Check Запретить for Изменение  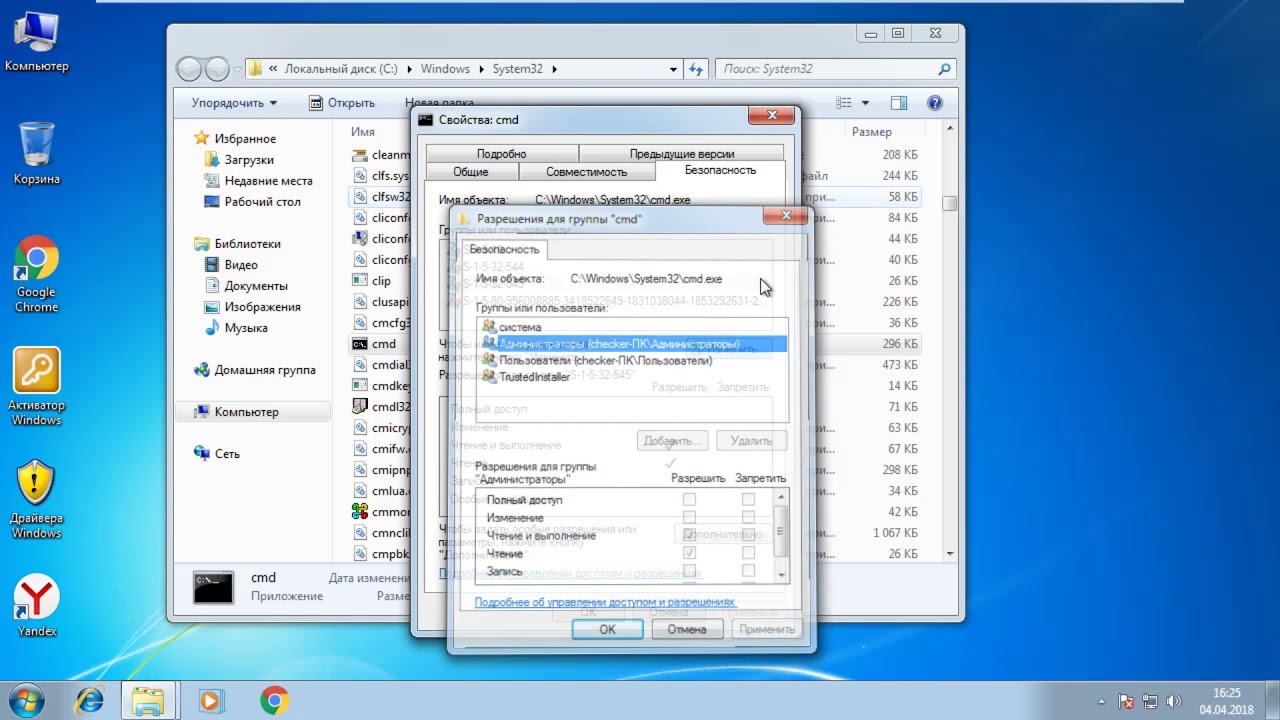click(748, 517)
